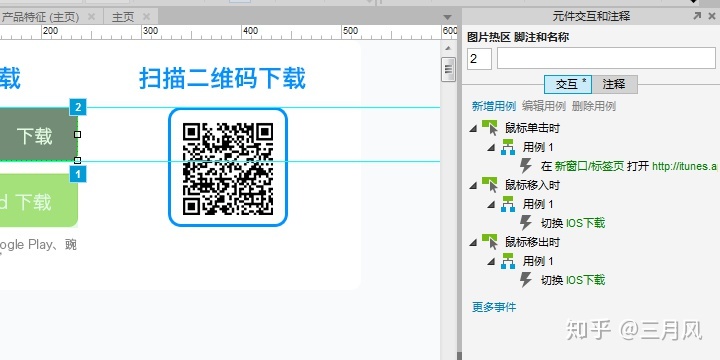This screenshot has height=360, width=720.
Task: Click the QR code image on canvas
Action: 228,168
